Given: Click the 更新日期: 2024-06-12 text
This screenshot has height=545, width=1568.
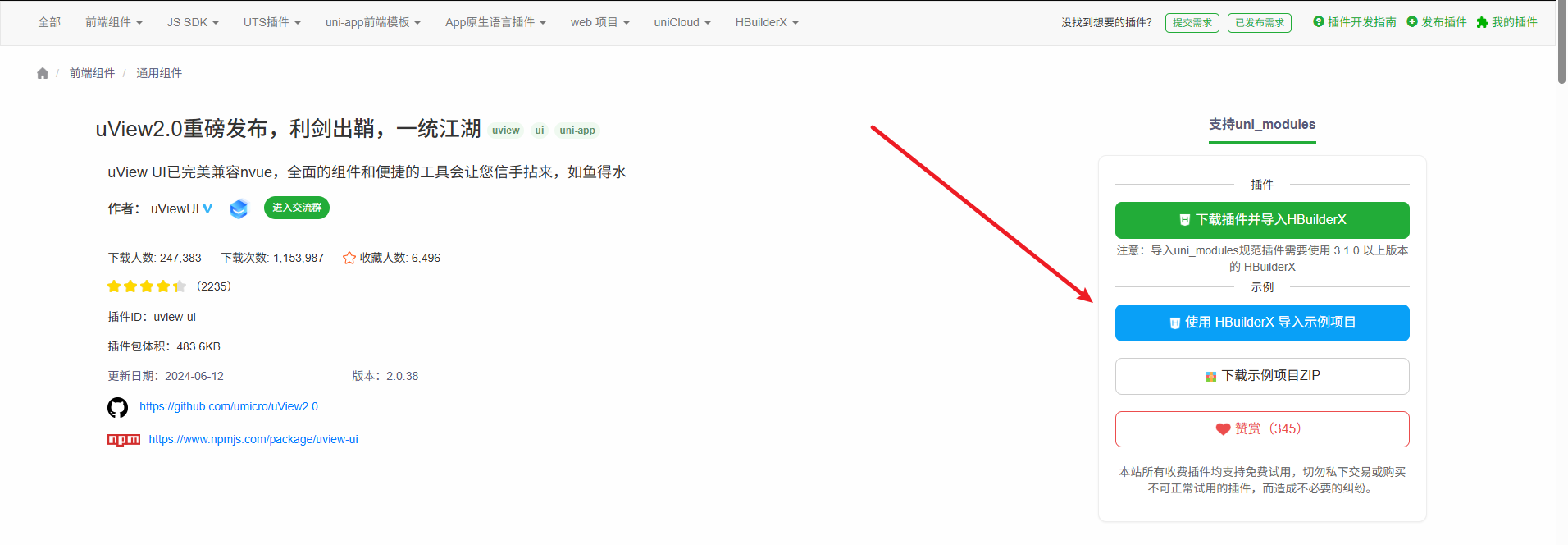Looking at the screenshot, I should point(166,376).
